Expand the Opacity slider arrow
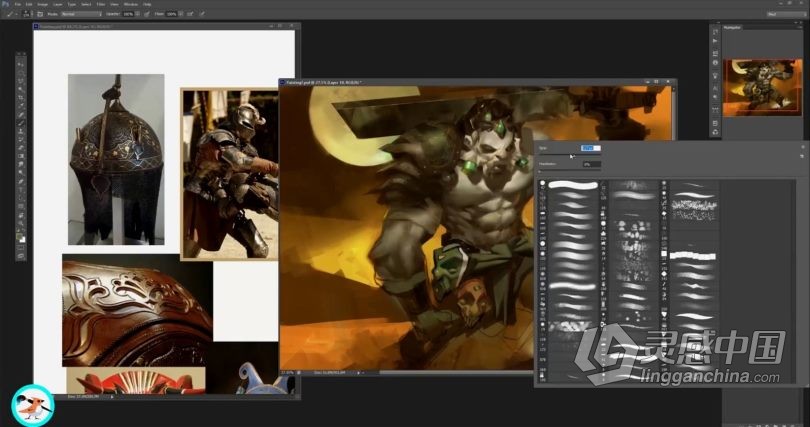The width and height of the screenshot is (810, 427). (137, 14)
